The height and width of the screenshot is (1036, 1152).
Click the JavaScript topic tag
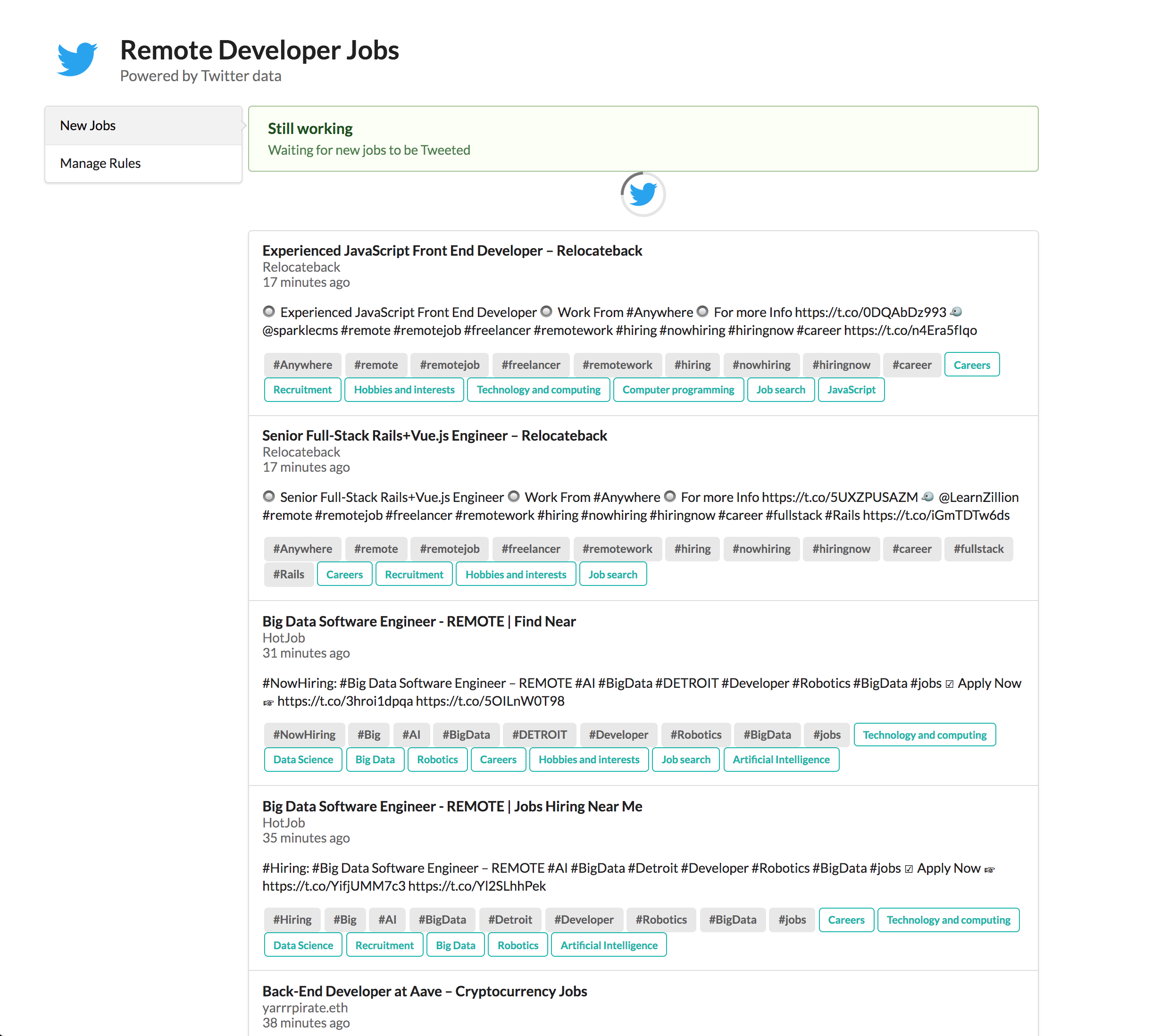[851, 390]
